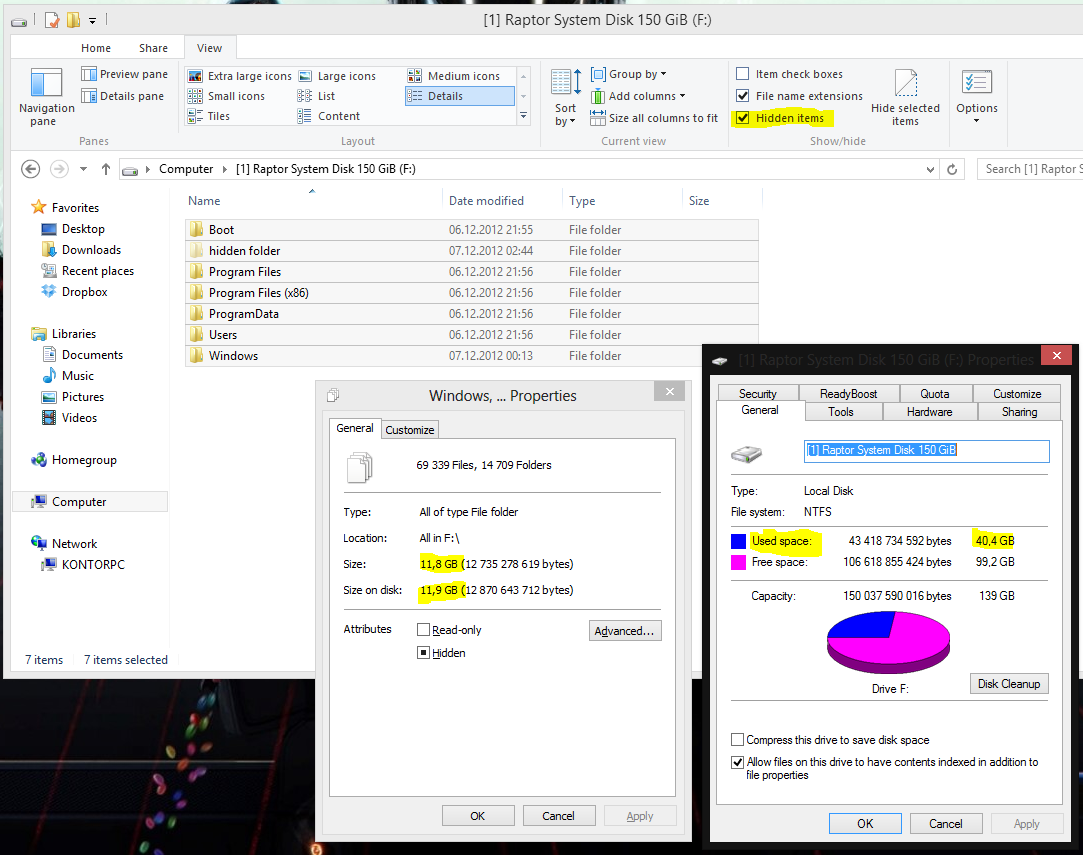Open Desktop in Favorites
Screen dimensions: 1083x855
pos(73,229)
